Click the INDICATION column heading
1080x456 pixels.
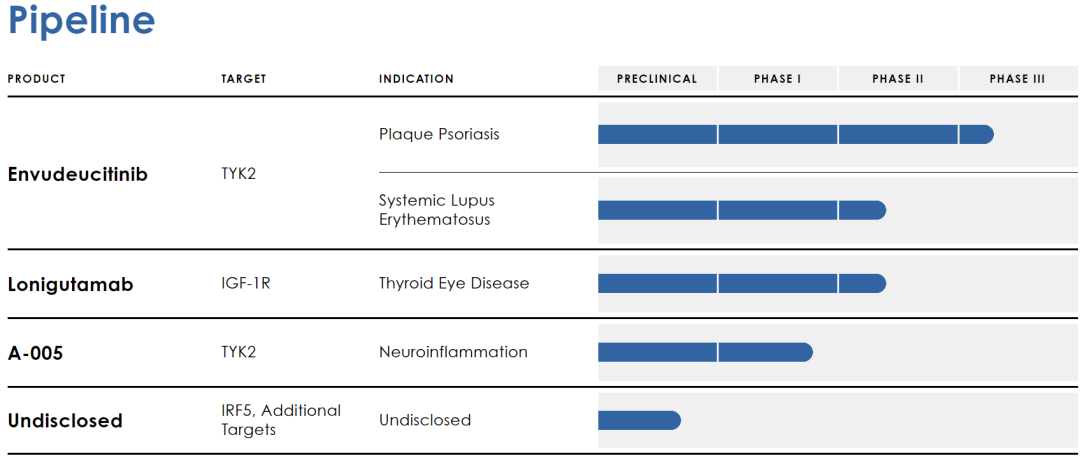tap(416, 79)
